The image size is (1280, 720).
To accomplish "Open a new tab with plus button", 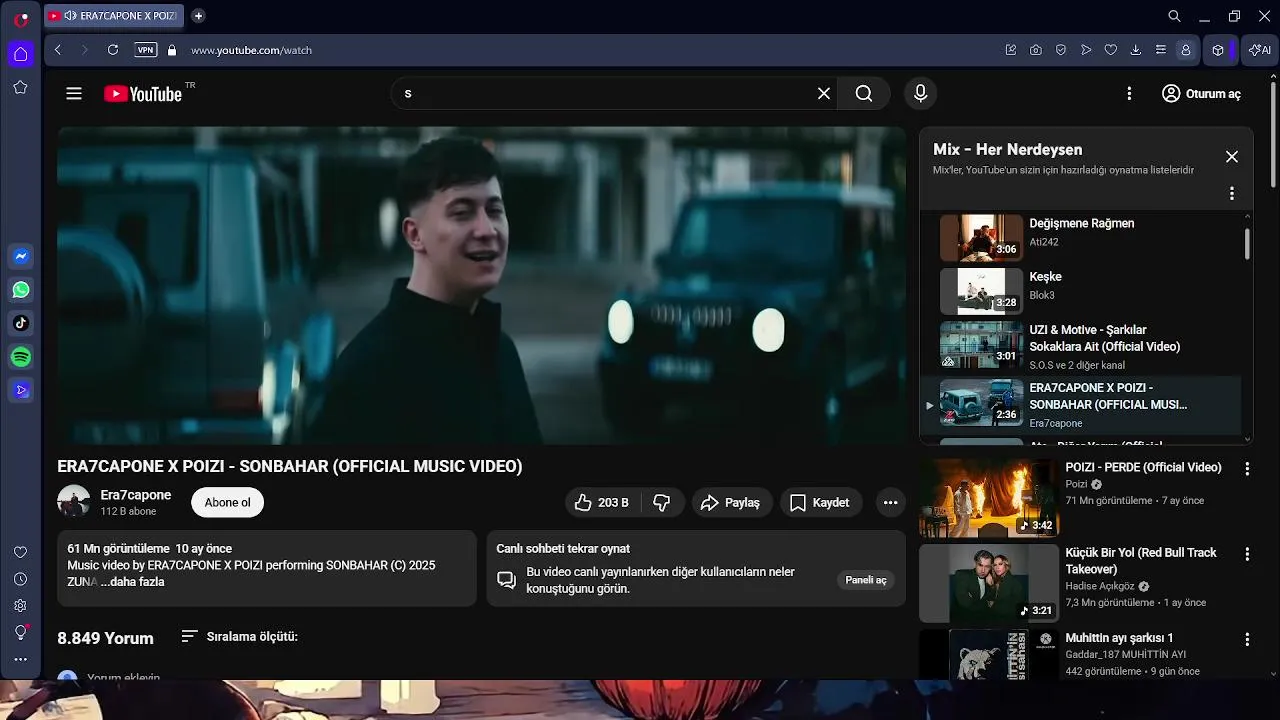I will pyautogui.click(x=198, y=16).
